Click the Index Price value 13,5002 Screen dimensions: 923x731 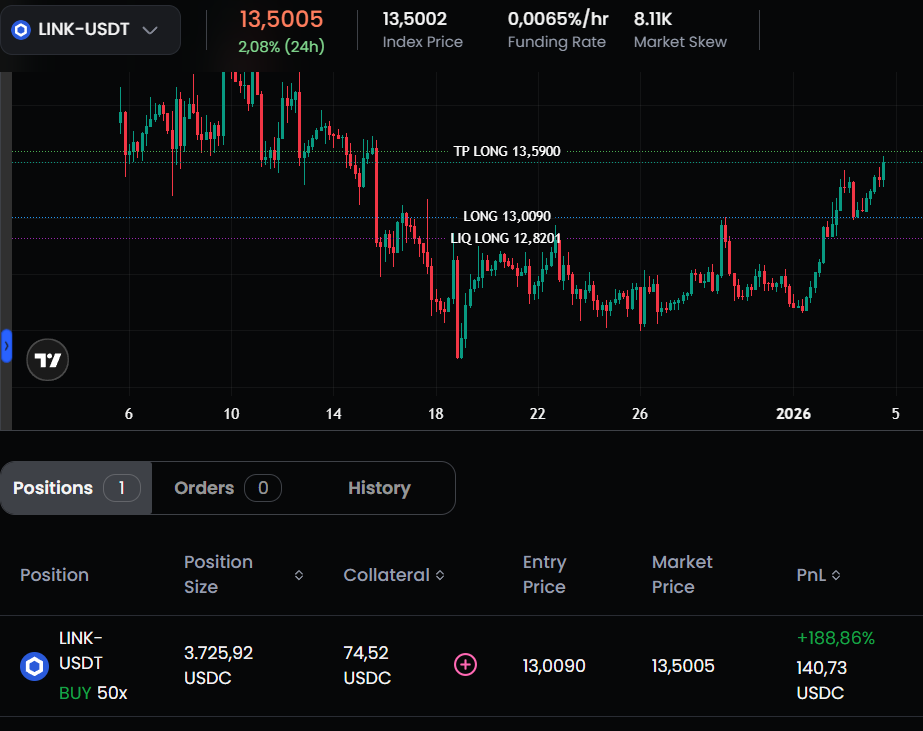click(414, 19)
